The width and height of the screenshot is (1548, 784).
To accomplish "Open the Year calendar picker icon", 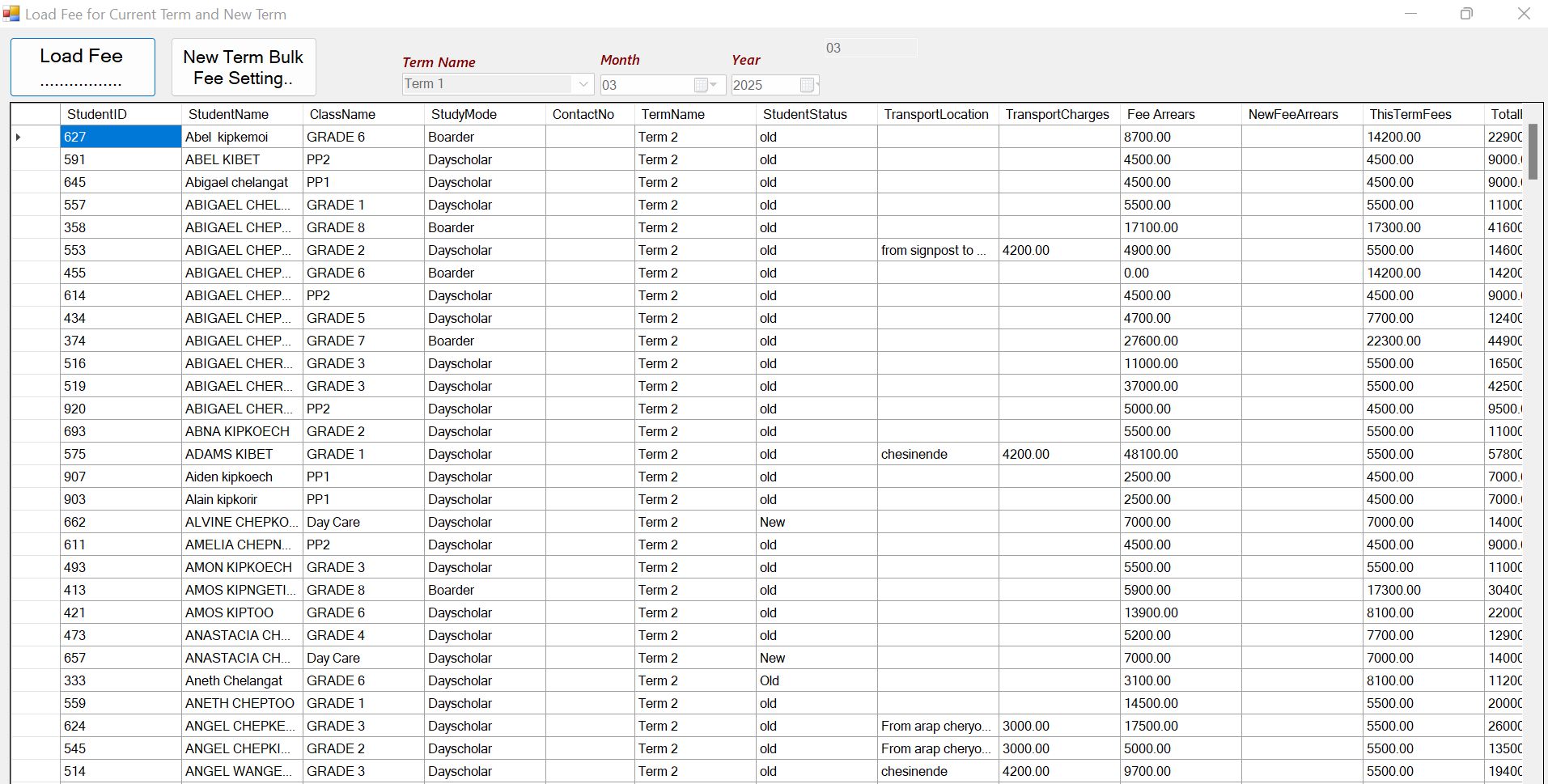I will (807, 85).
